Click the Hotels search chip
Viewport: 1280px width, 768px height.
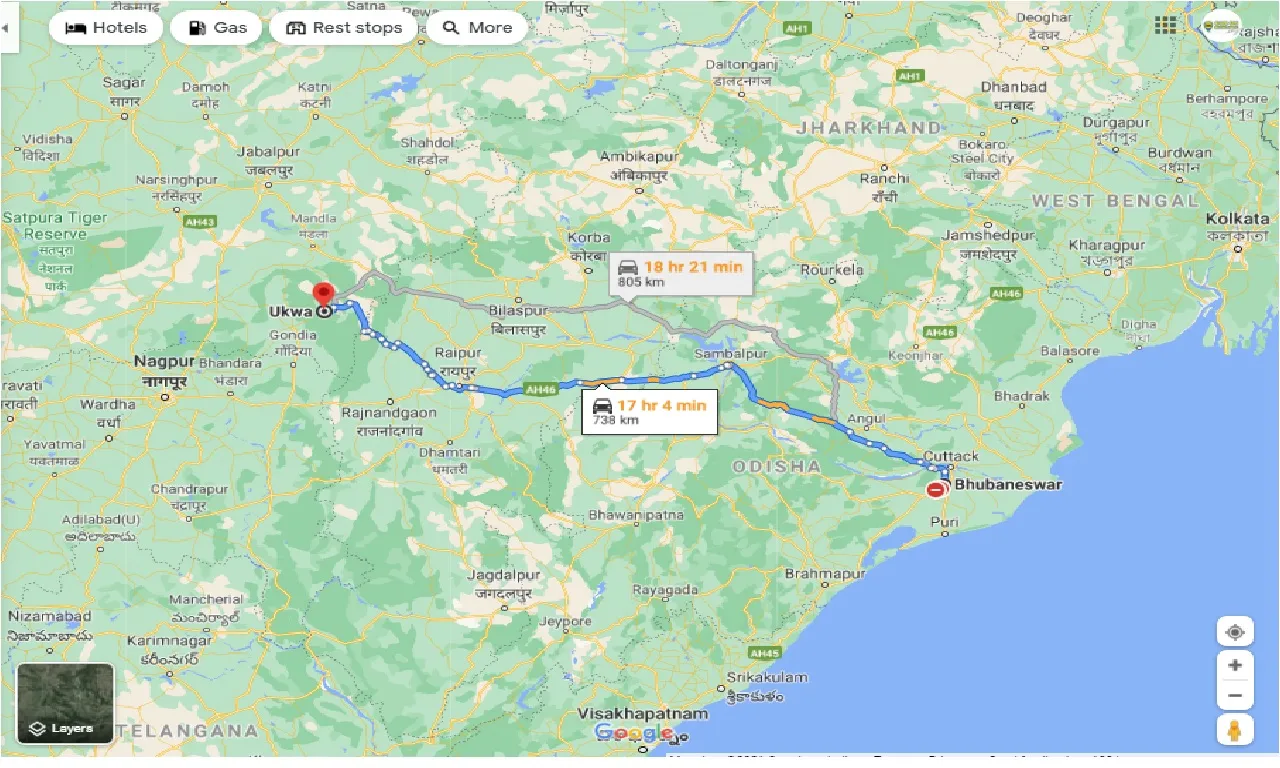[105, 28]
